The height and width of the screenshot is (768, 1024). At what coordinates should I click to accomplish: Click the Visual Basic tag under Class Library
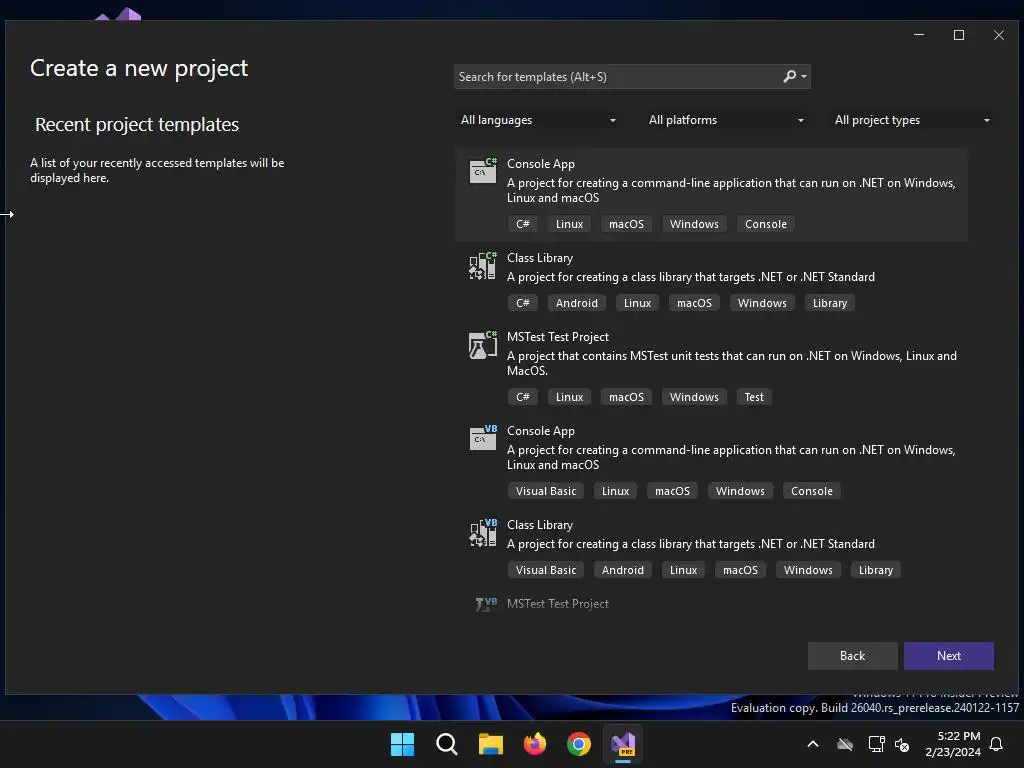(546, 570)
